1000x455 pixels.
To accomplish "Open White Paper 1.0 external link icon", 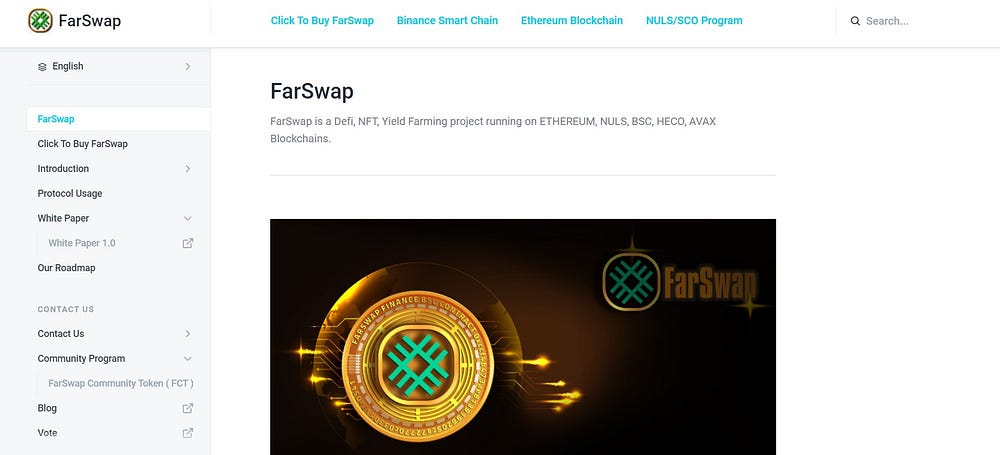I will click(188, 243).
